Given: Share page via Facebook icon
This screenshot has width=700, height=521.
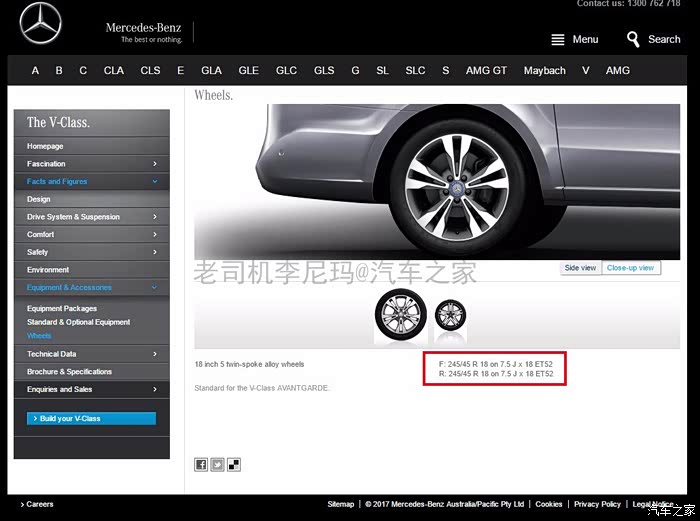Looking at the screenshot, I should click(201, 464).
